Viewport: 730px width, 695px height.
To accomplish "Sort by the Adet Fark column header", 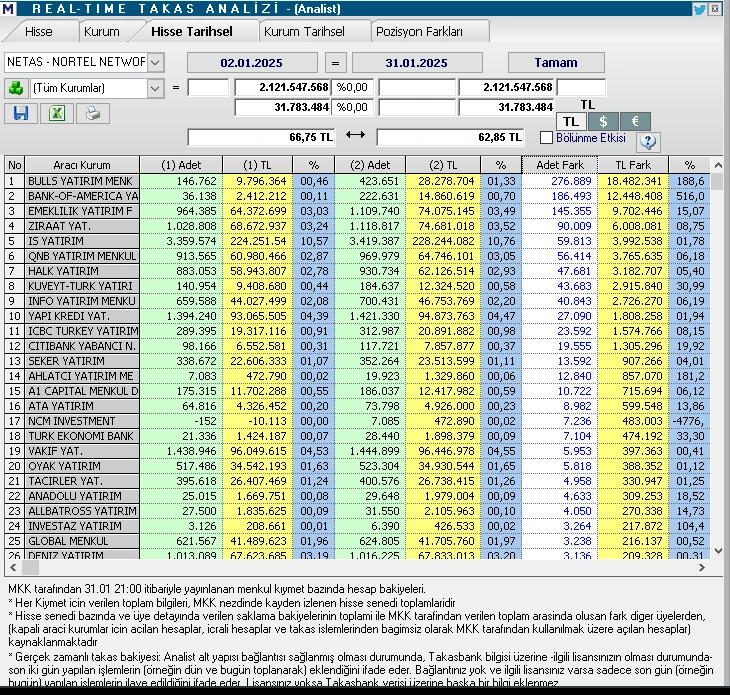I will [x=560, y=165].
